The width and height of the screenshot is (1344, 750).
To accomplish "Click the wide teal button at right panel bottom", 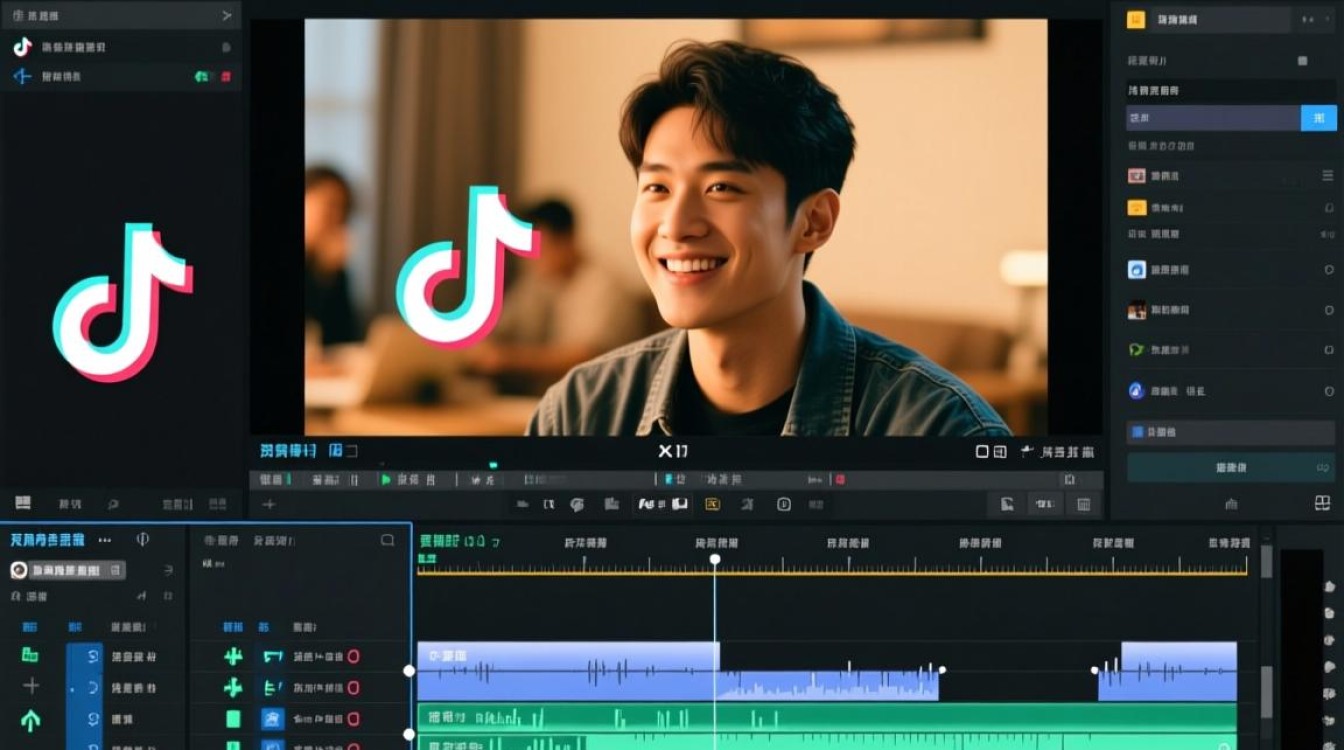I will 1230,467.
